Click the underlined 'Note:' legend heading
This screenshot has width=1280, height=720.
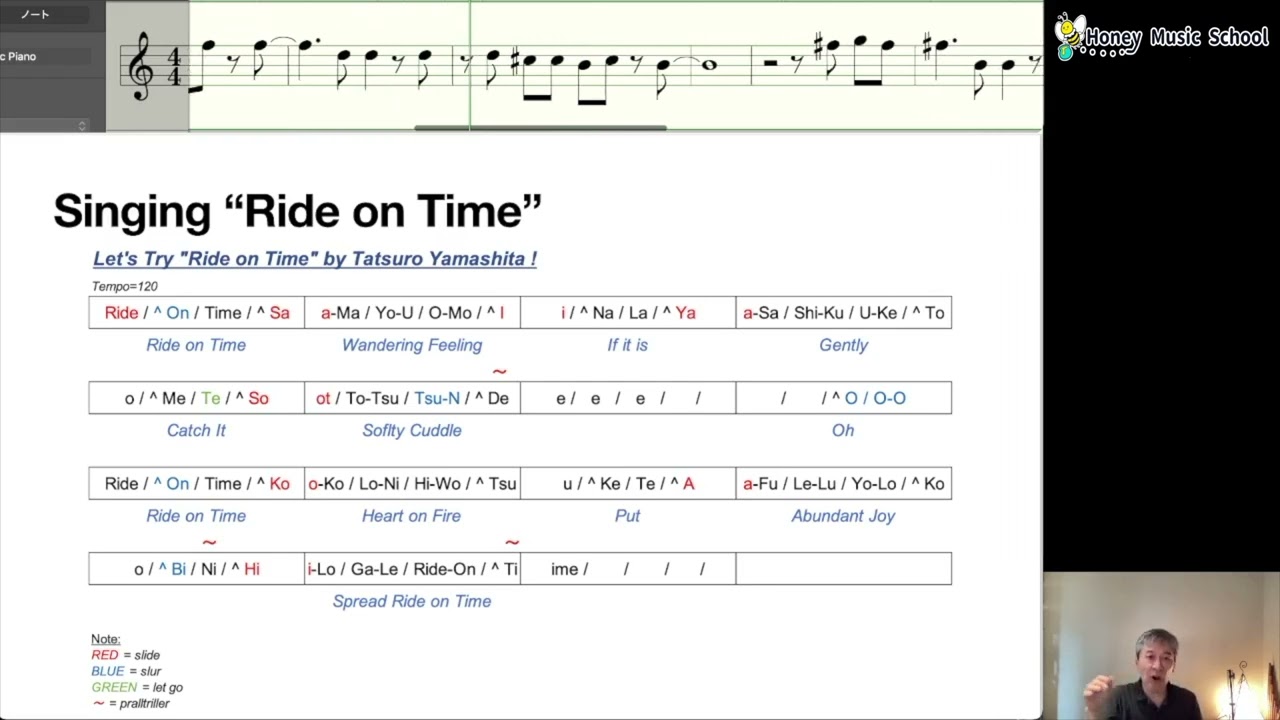[x=105, y=639]
